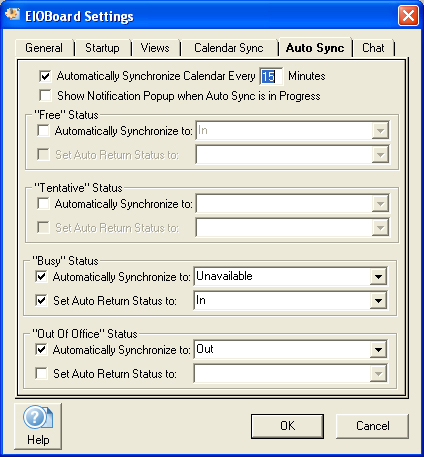Open Busy auto return dropdown showing In

click(378, 301)
